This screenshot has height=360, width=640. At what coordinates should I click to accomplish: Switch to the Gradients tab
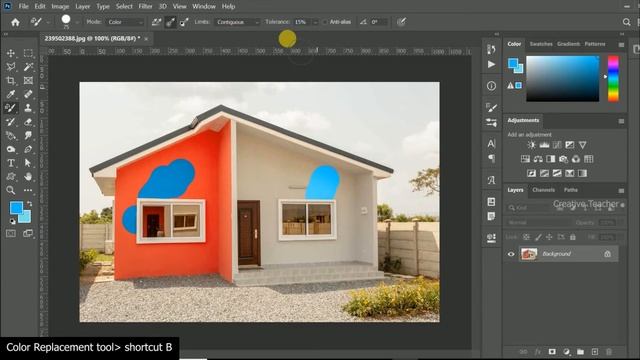point(568,44)
